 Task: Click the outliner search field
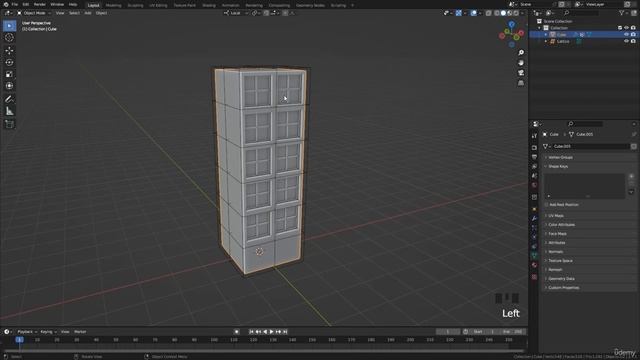click(x=582, y=13)
